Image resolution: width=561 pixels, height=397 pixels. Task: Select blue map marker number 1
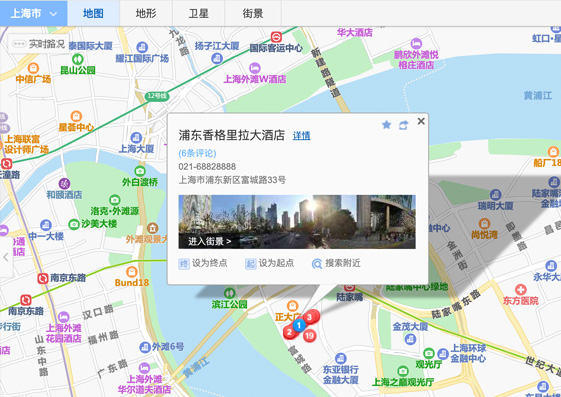[x=299, y=325]
